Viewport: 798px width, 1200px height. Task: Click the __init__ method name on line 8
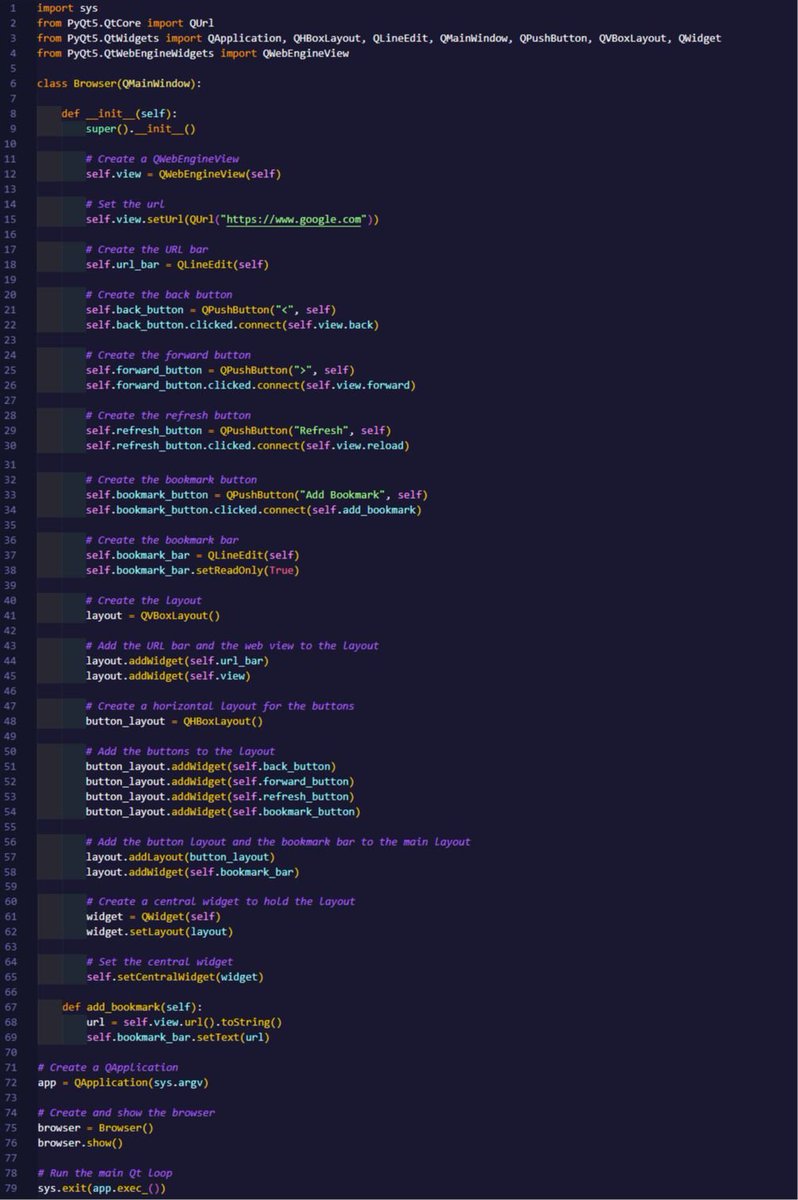tap(110, 114)
